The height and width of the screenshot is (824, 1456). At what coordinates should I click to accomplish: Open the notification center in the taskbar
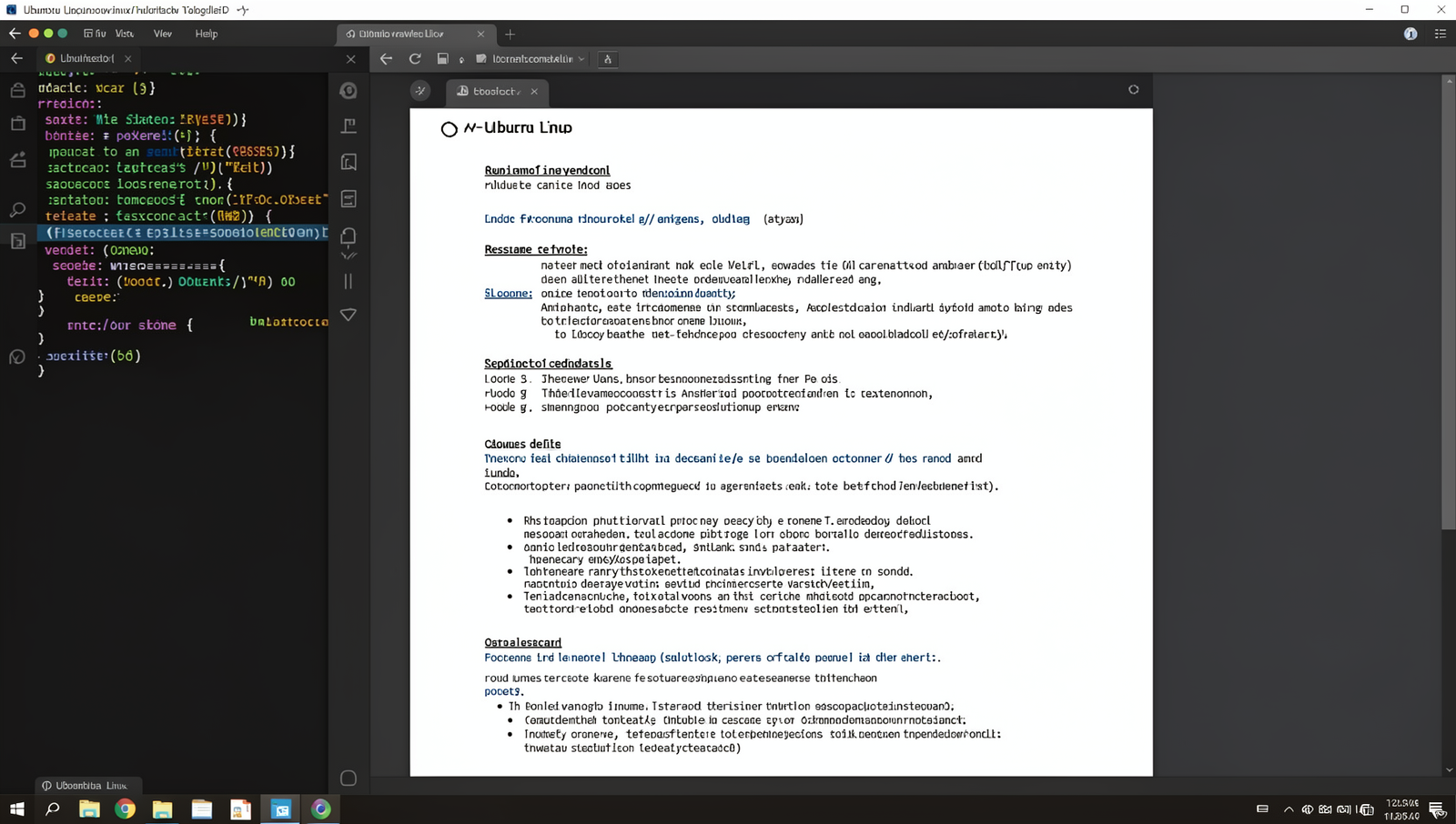click(x=1438, y=809)
